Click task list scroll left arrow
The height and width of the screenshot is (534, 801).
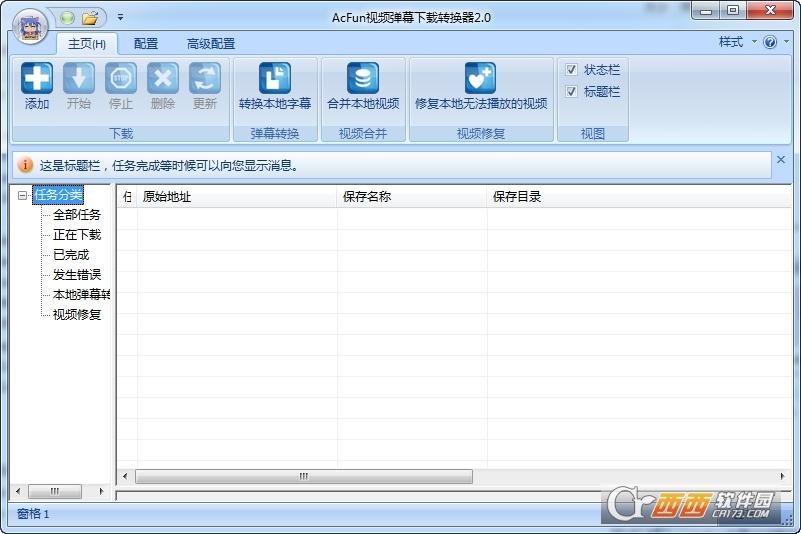click(125, 476)
